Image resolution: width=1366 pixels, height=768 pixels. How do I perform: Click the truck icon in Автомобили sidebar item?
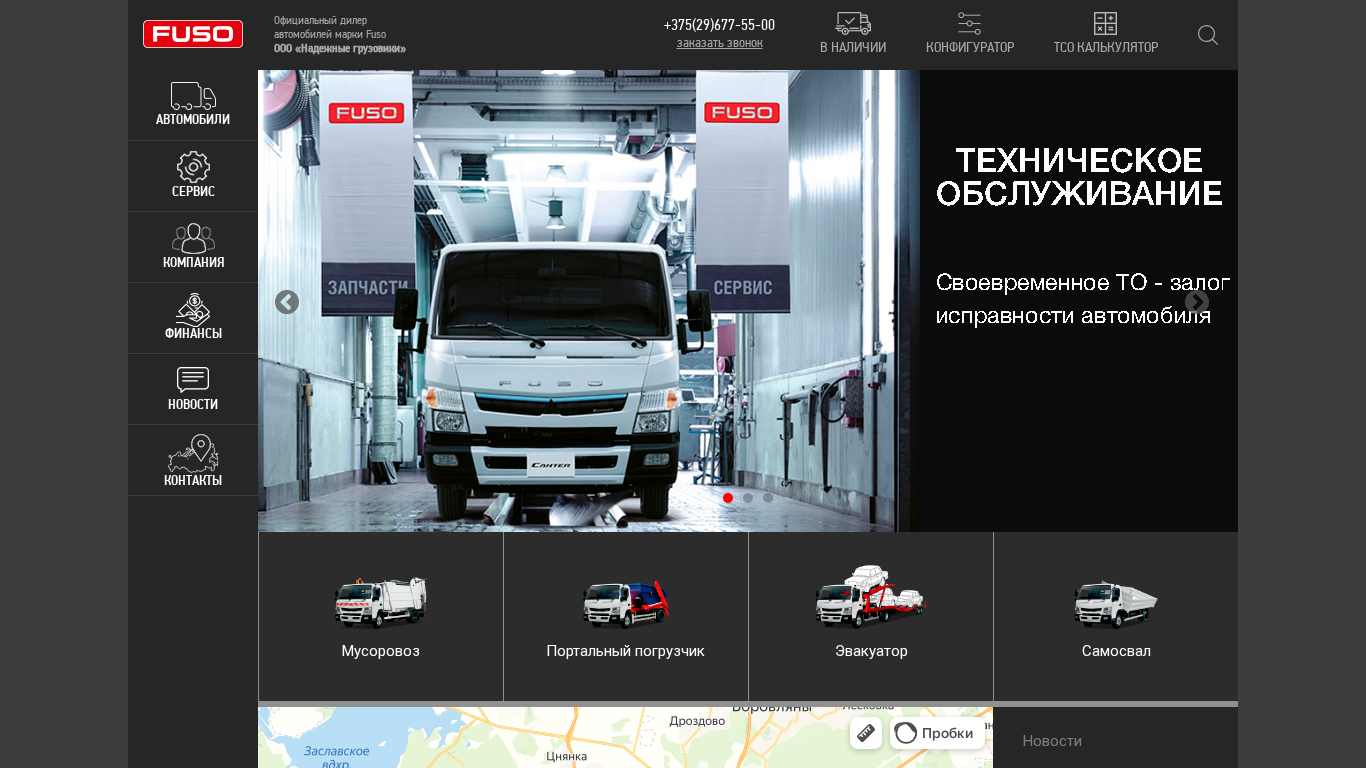pyautogui.click(x=193, y=96)
